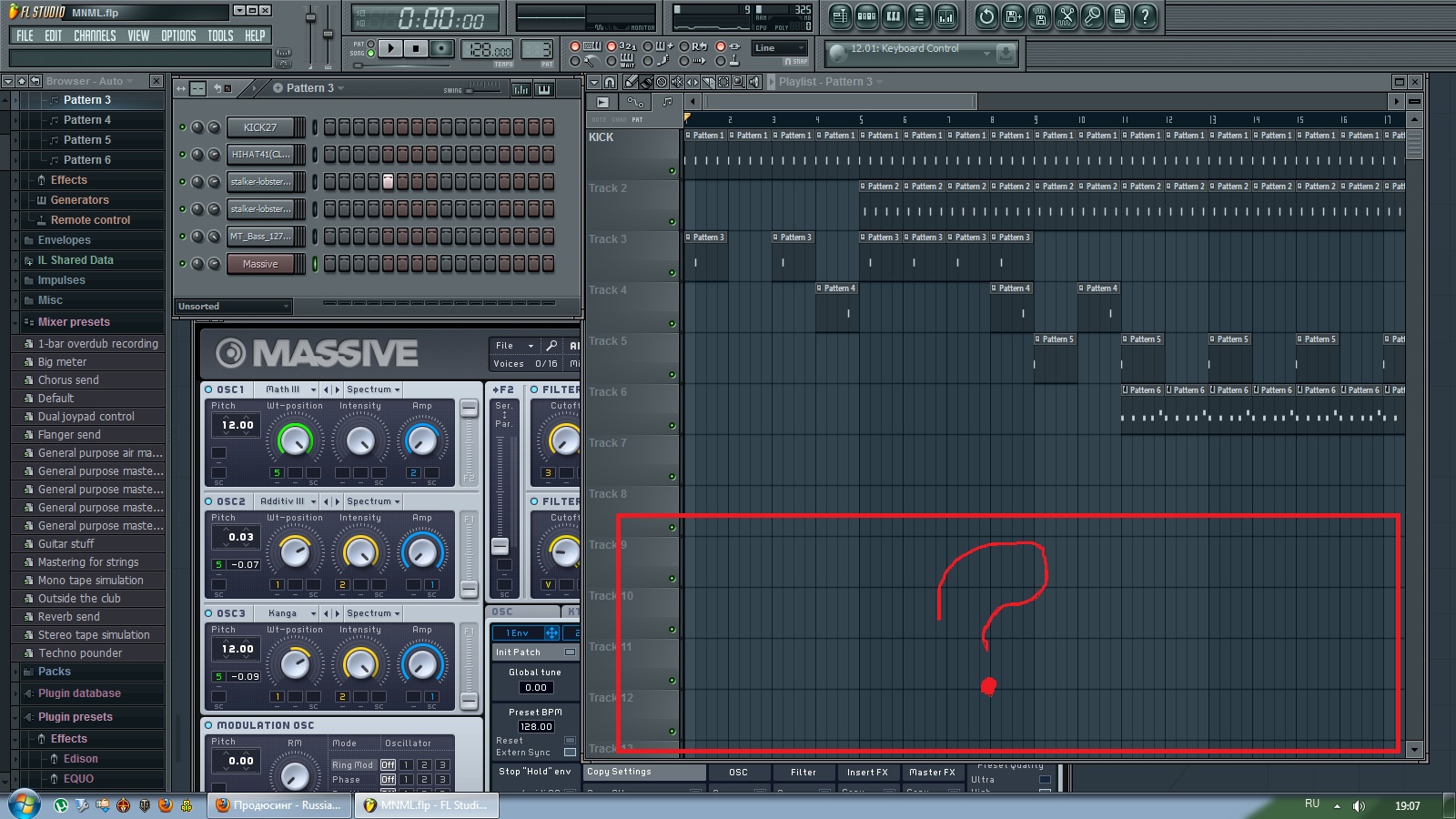The height and width of the screenshot is (819, 1456).
Task: Mute the HIHAT41 channel green LED
Action: (x=183, y=155)
